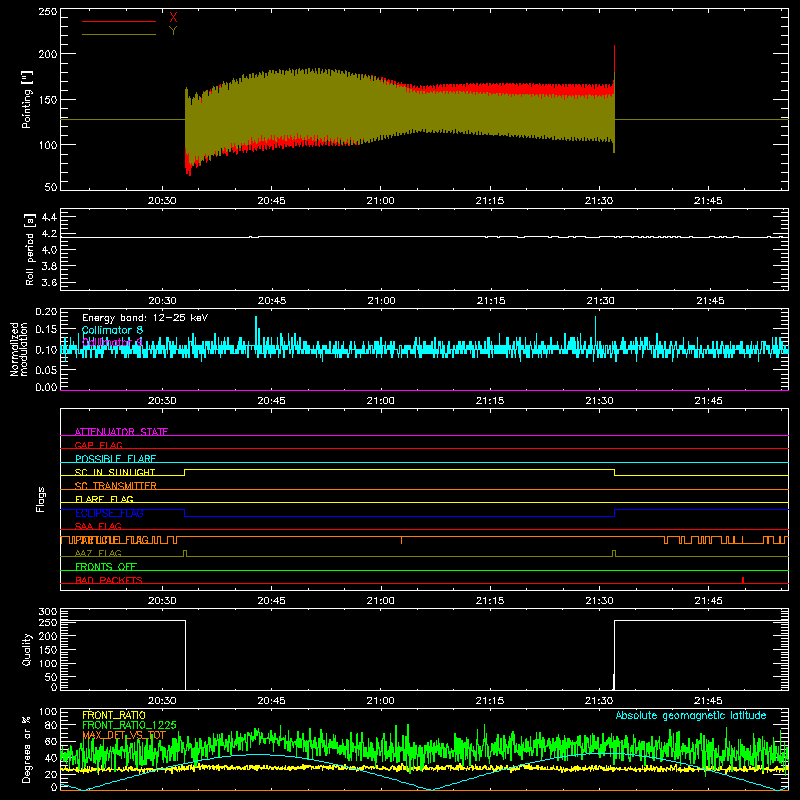
Task: Click the "Quality" axis title
Action: pyautogui.click(x=27, y=649)
